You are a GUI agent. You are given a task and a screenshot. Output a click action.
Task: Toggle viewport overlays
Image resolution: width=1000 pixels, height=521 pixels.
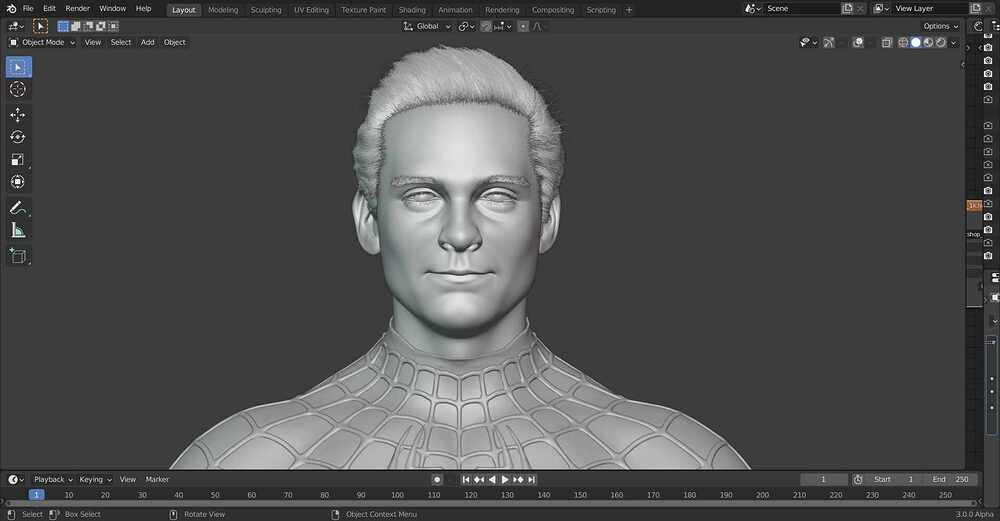(x=858, y=43)
